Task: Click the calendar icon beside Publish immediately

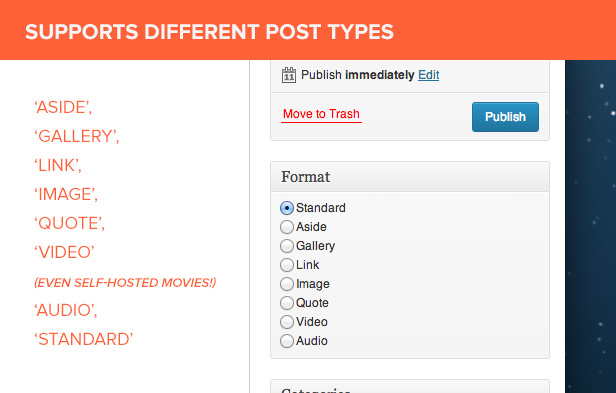Action: click(x=289, y=75)
